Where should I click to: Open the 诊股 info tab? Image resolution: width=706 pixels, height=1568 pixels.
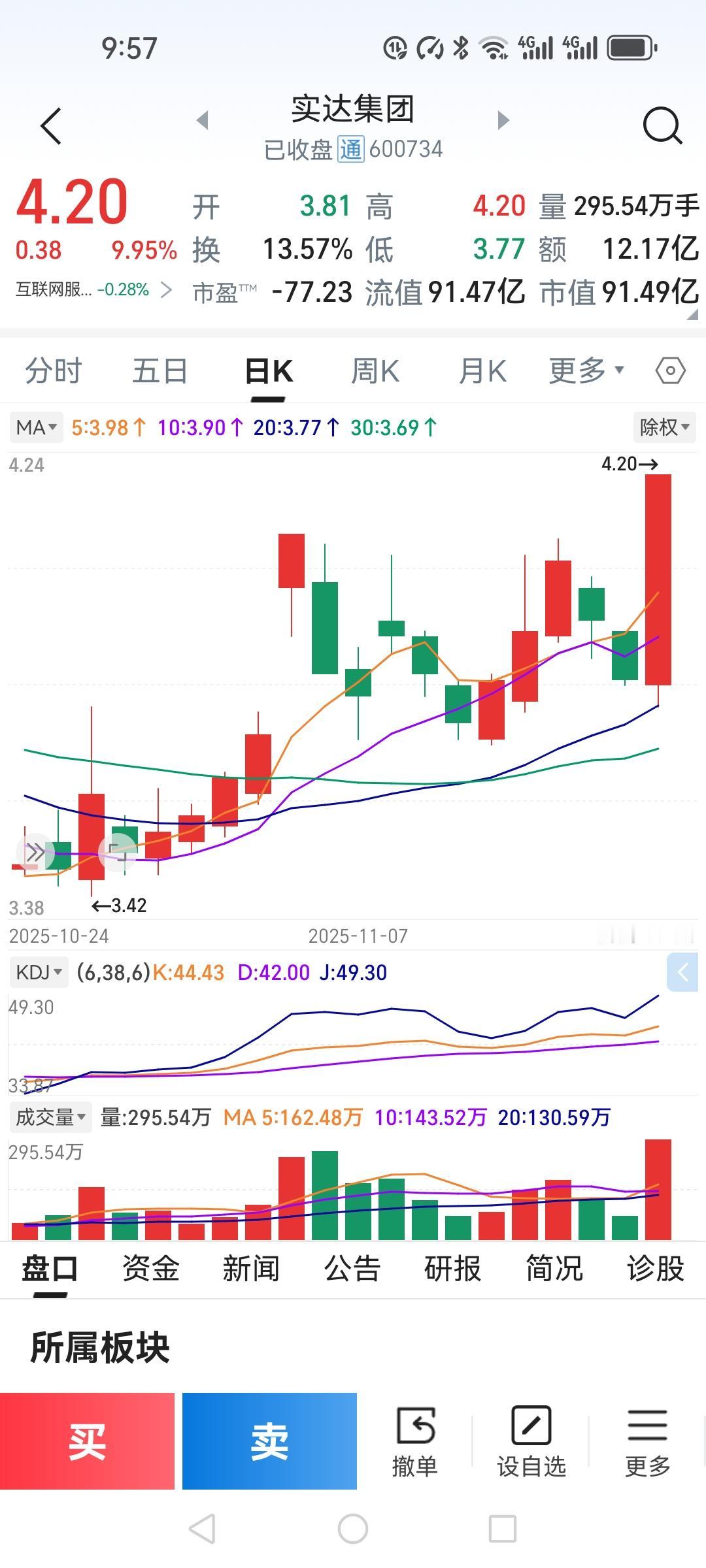tap(655, 1269)
